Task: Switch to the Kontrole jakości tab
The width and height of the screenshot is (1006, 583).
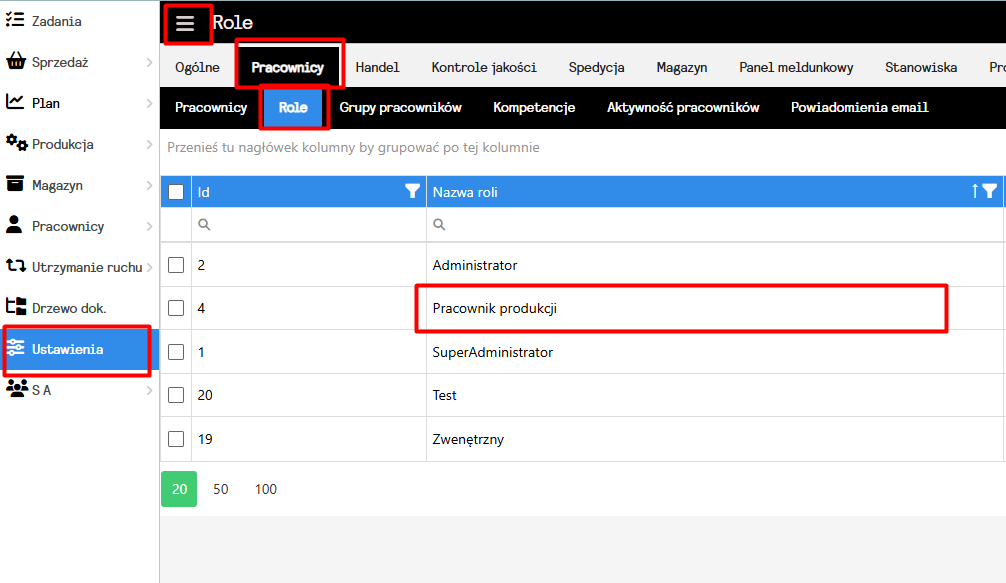Action: pos(484,67)
